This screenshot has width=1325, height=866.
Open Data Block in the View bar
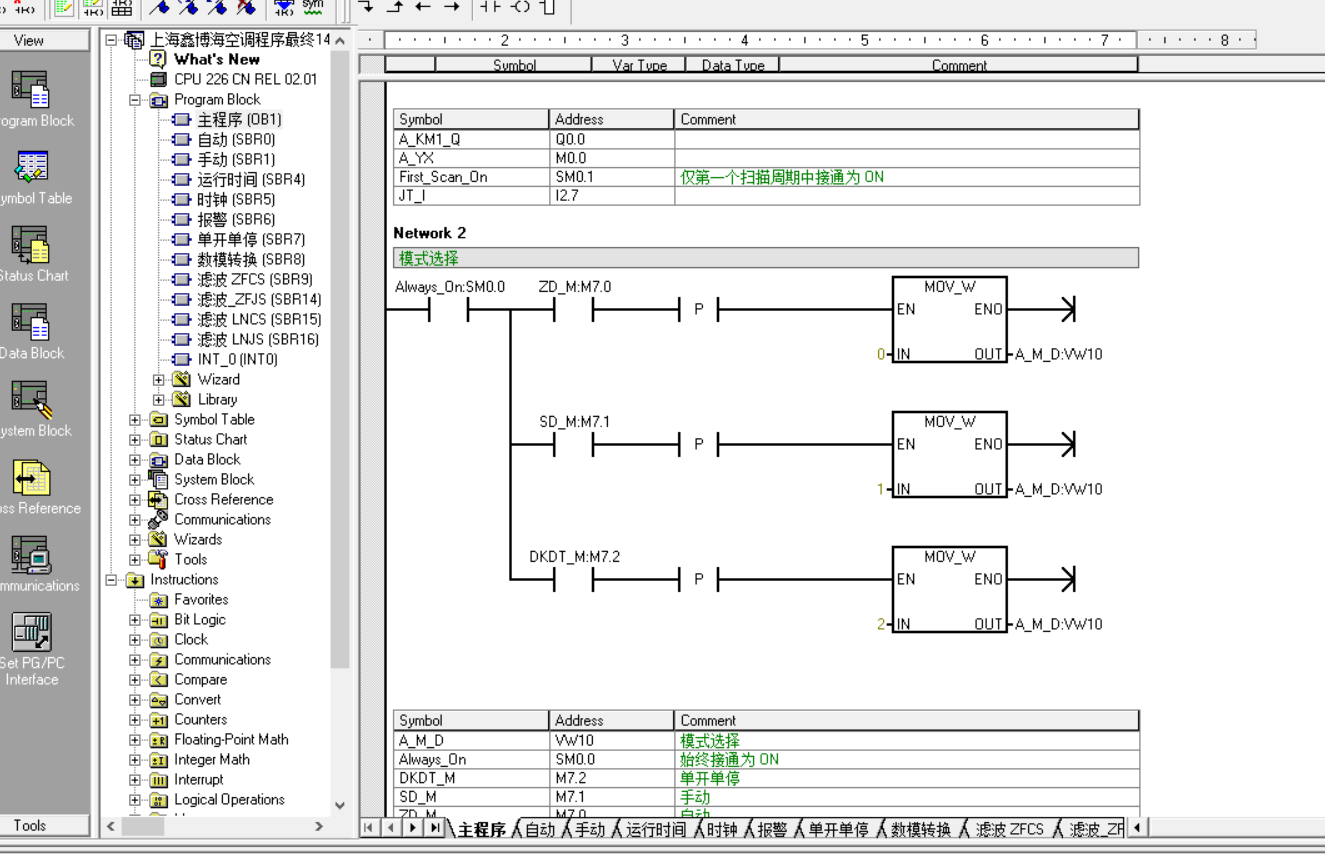(x=30, y=331)
